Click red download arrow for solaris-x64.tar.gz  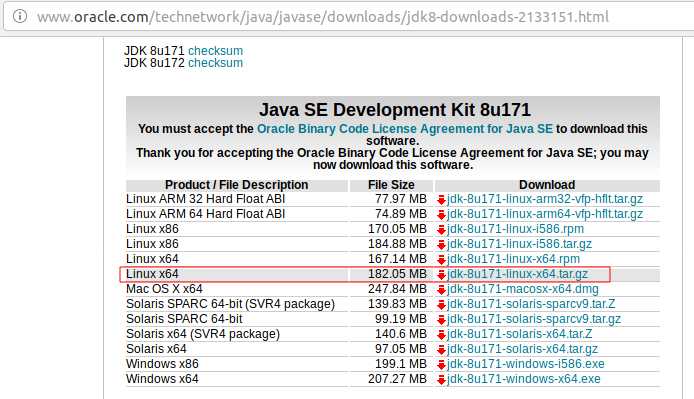pos(441,350)
